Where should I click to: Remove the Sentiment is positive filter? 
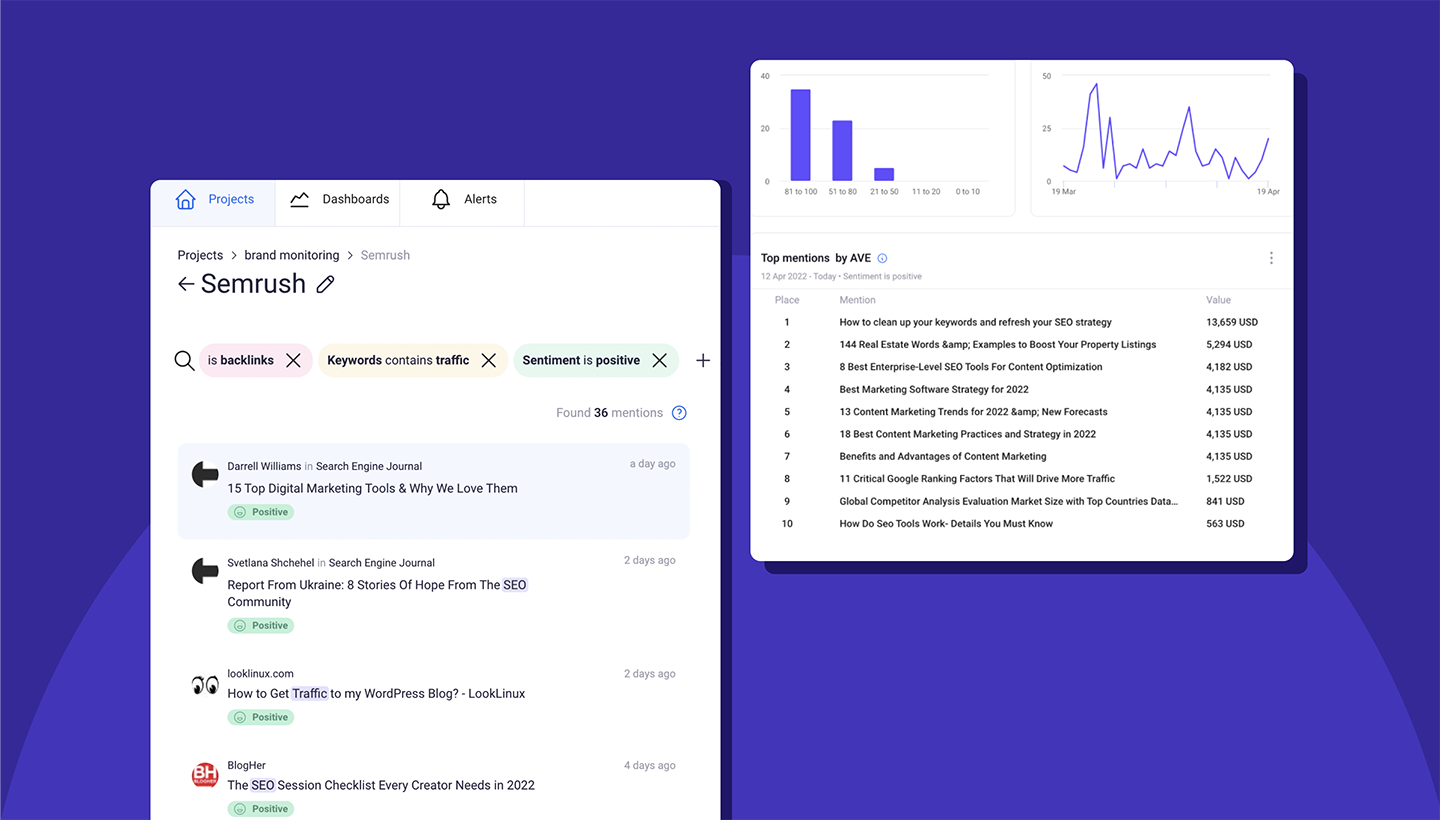tap(659, 360)
